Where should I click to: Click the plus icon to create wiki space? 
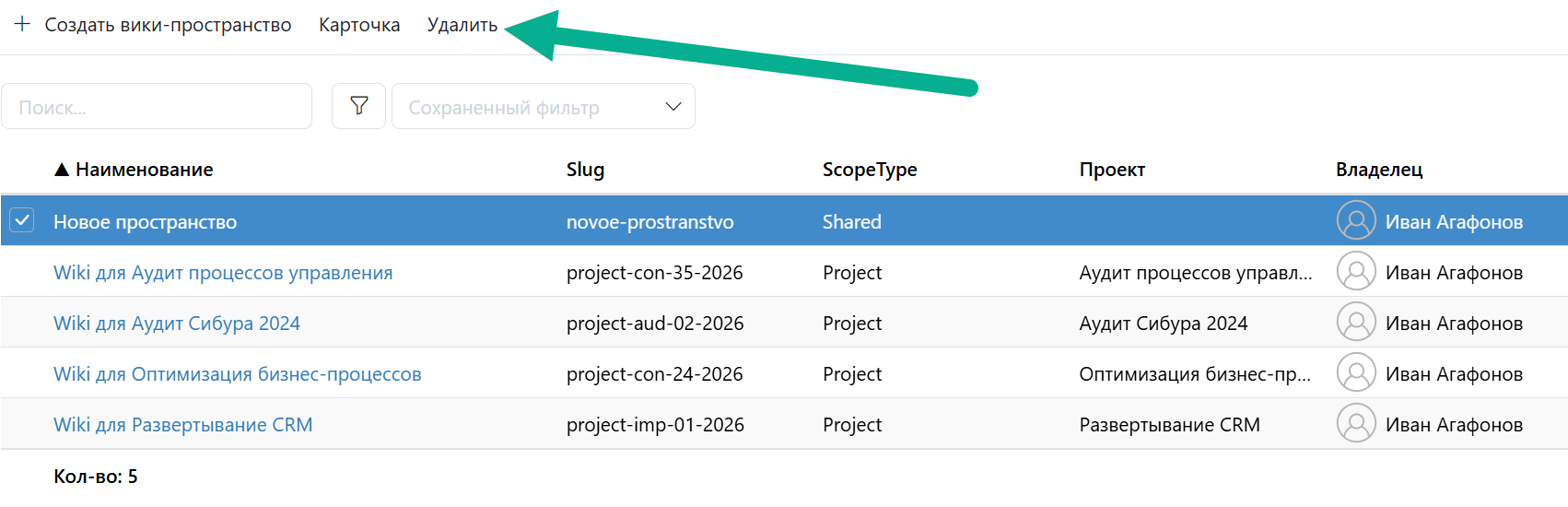pos(22,24)
